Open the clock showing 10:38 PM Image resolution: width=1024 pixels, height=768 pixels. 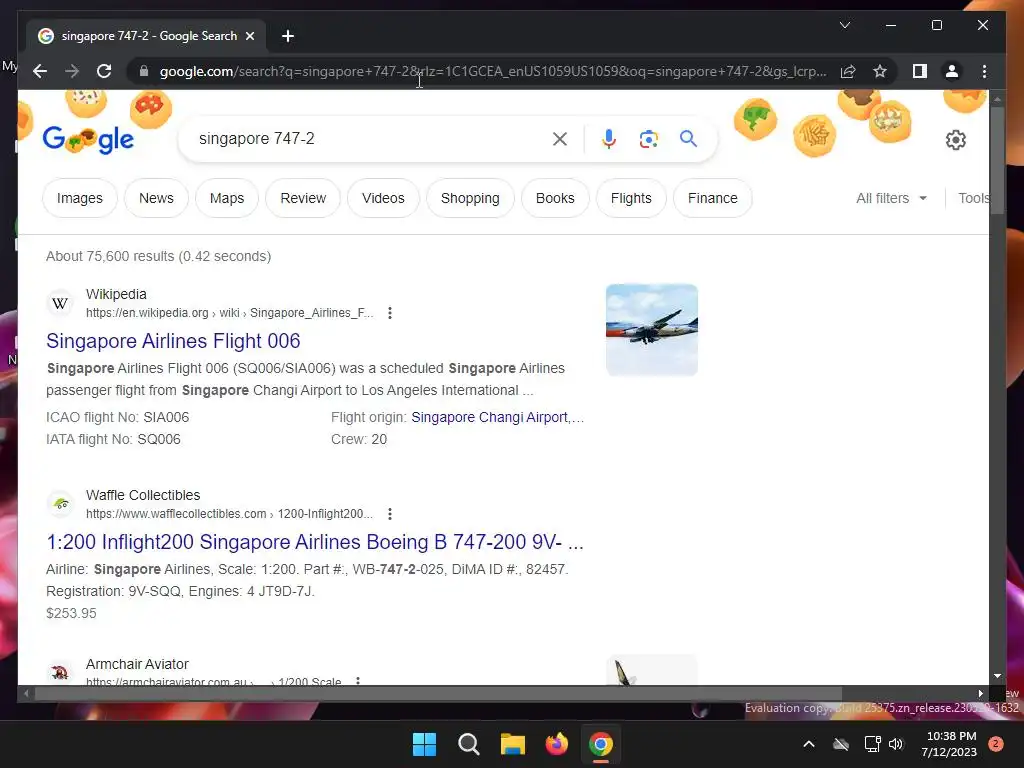click(x=949, y=744)
